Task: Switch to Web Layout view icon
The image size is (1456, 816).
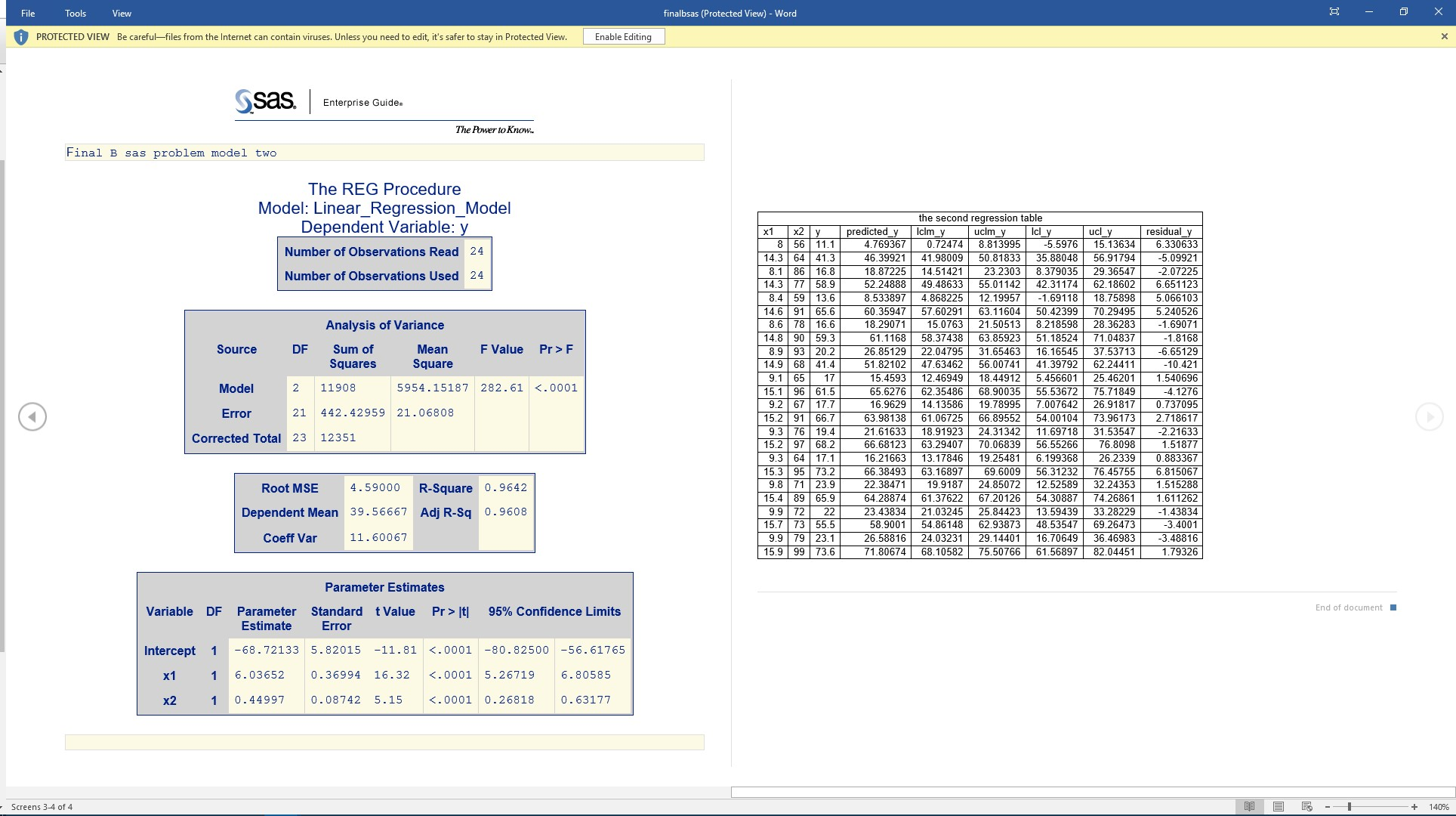Action: tap(1307, 807)
